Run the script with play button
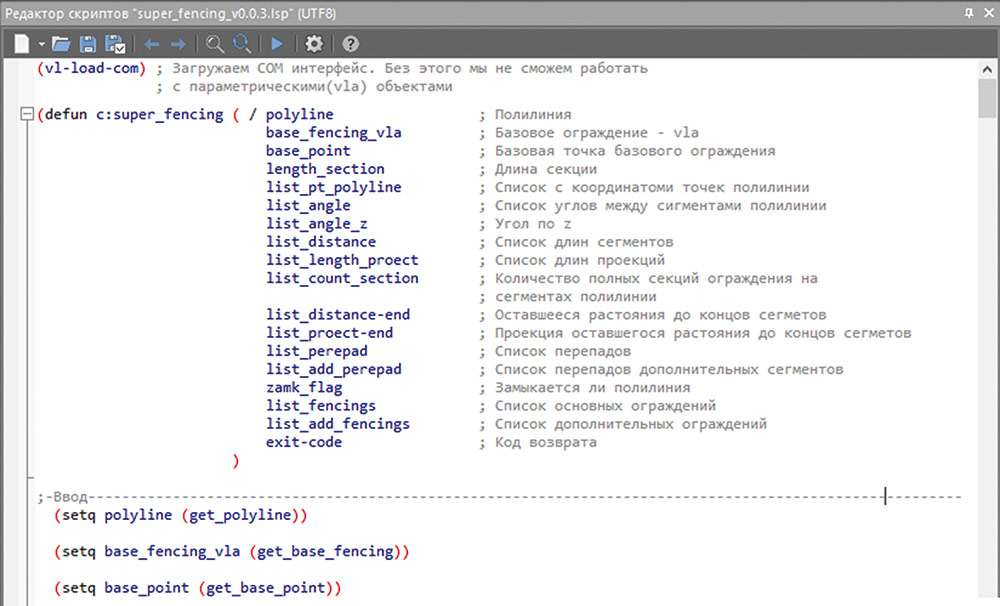This screenshot has width=1000, height=606. click(x=277, y=43)
